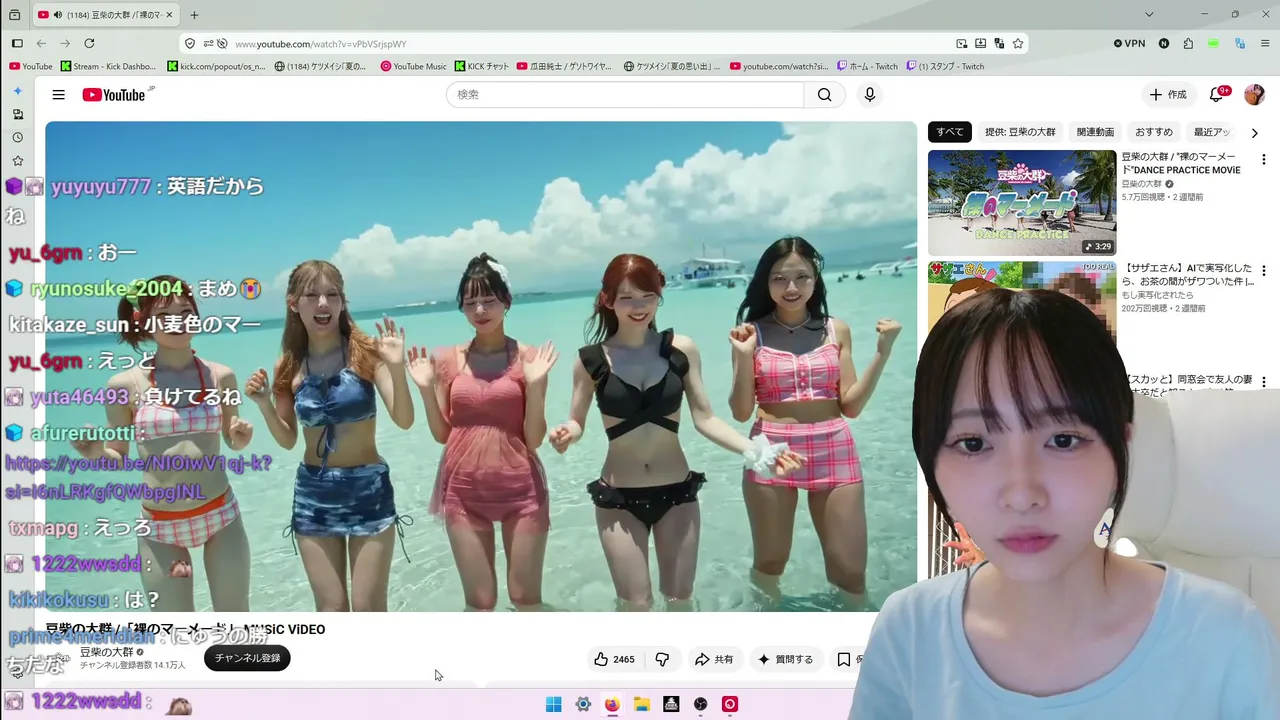Go forward in browser history
This screenshot has width=1280, height=720.
coord(65,43)
